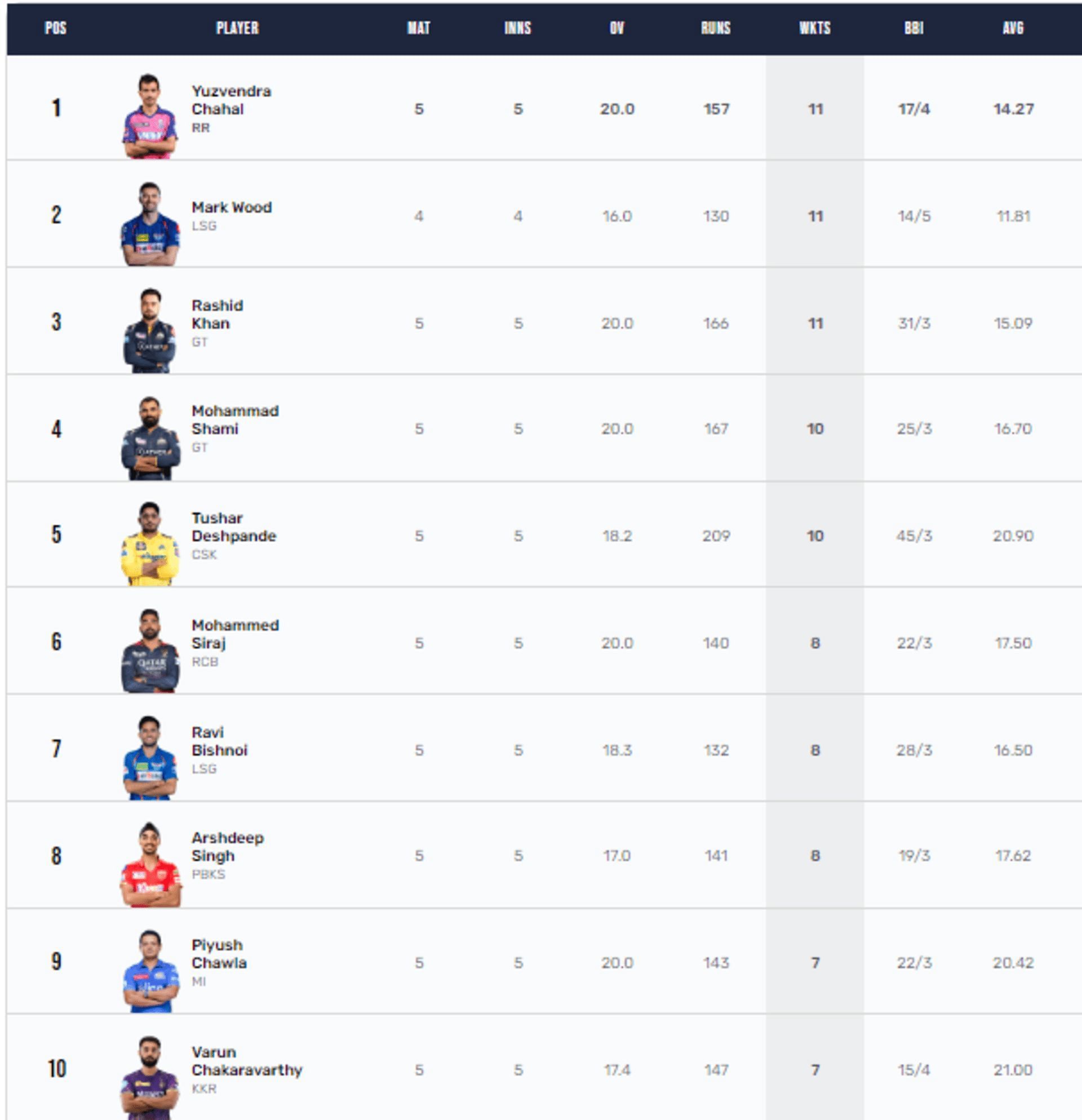Open Ravi Bishnoi player name link
This screenshot has height=1120, width=1082.
(219, 741)
